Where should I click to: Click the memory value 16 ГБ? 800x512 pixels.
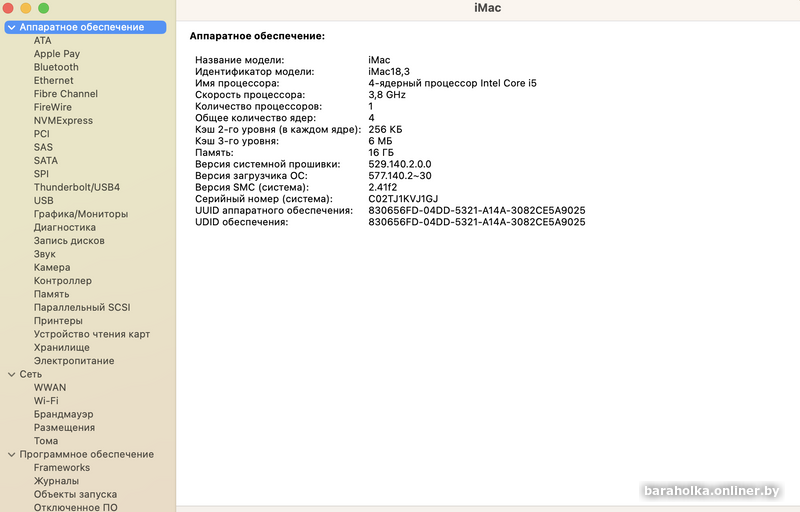click(381, 153)
